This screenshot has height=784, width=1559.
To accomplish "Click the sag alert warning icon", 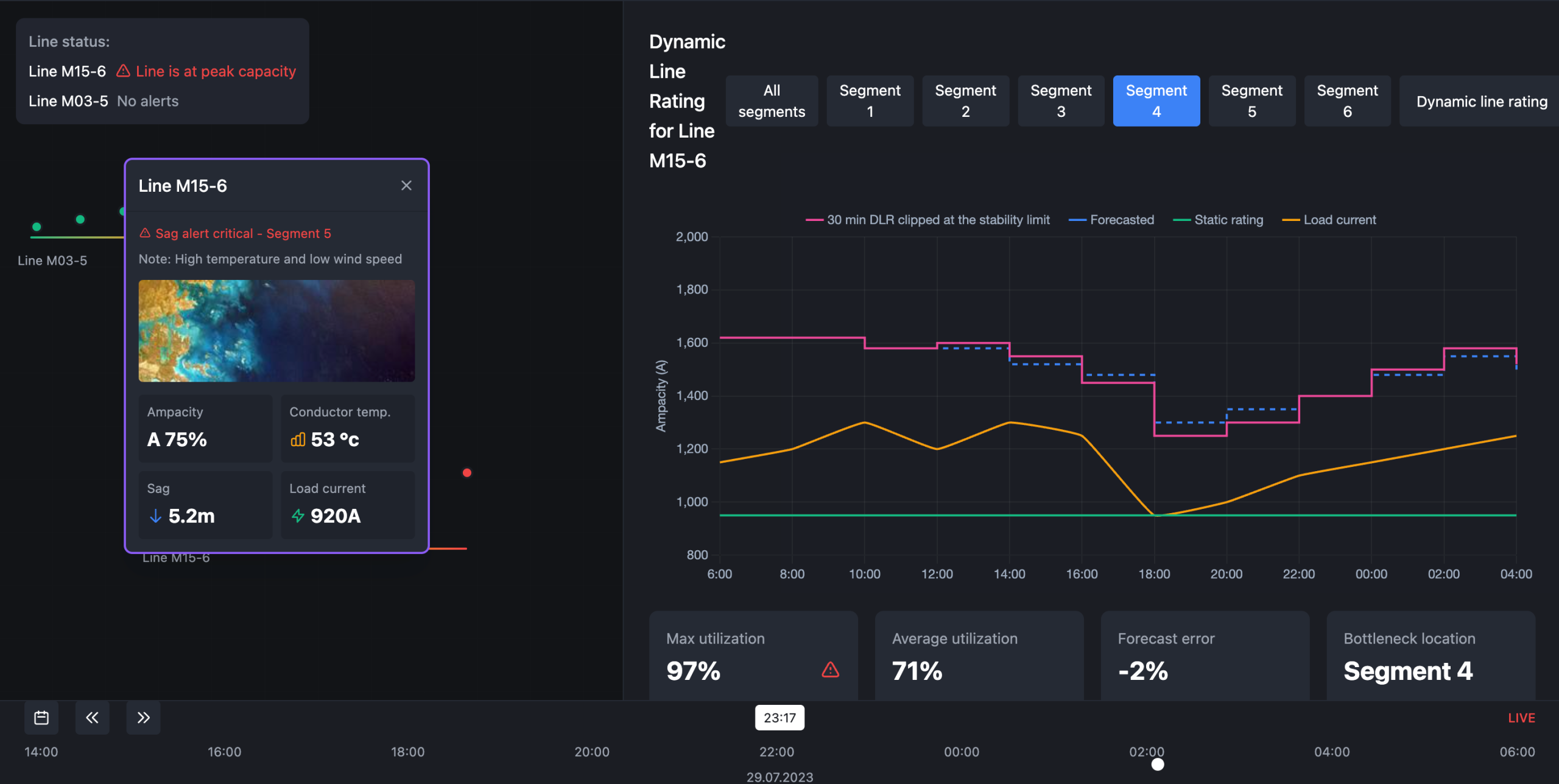I will (145, 233).
